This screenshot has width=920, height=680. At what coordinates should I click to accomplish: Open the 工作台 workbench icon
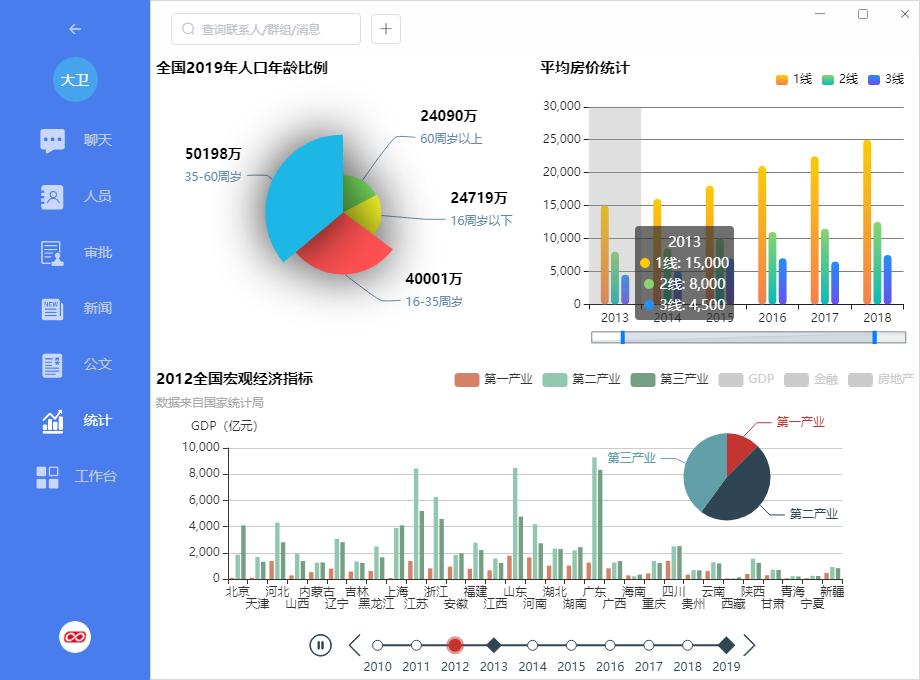click(48, 477)
